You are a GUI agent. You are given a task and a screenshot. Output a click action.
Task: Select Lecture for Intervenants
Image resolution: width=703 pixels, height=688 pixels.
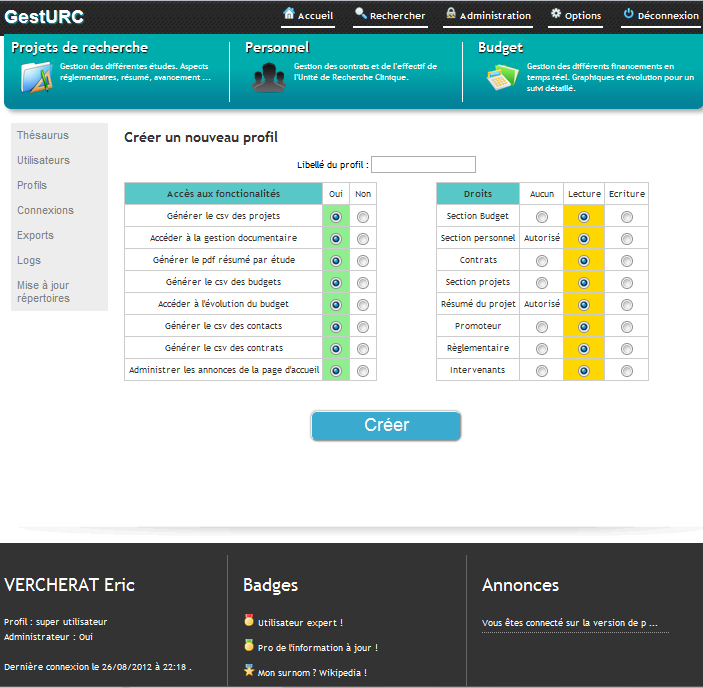(x=584, y=371)
